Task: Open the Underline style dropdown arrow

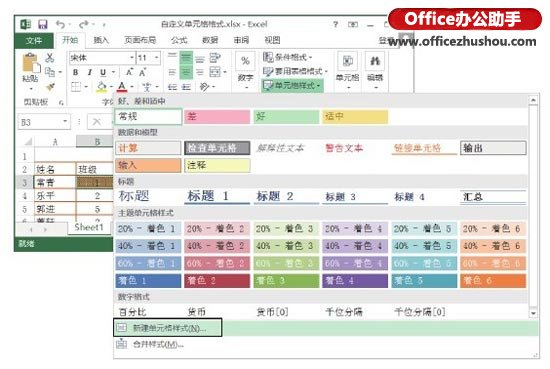Action: pyautogui.click(x=113, y=72)
